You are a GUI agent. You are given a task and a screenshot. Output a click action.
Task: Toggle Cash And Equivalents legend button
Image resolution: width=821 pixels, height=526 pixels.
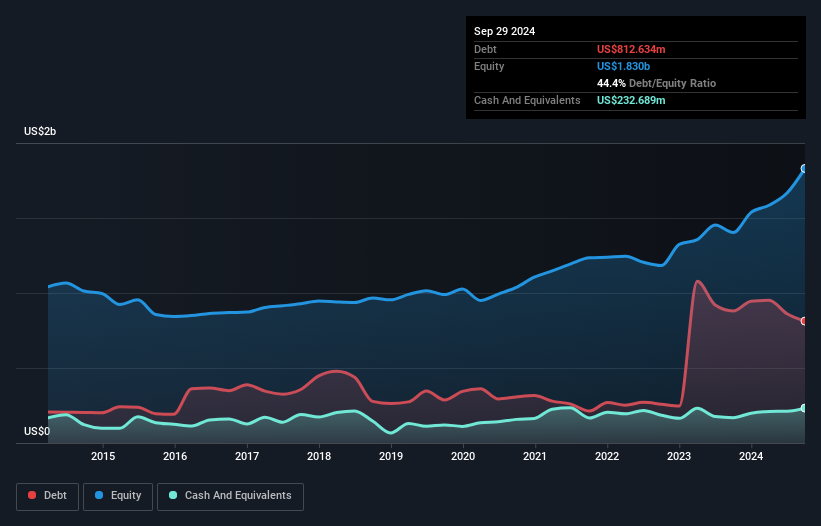tap(230, 496)
